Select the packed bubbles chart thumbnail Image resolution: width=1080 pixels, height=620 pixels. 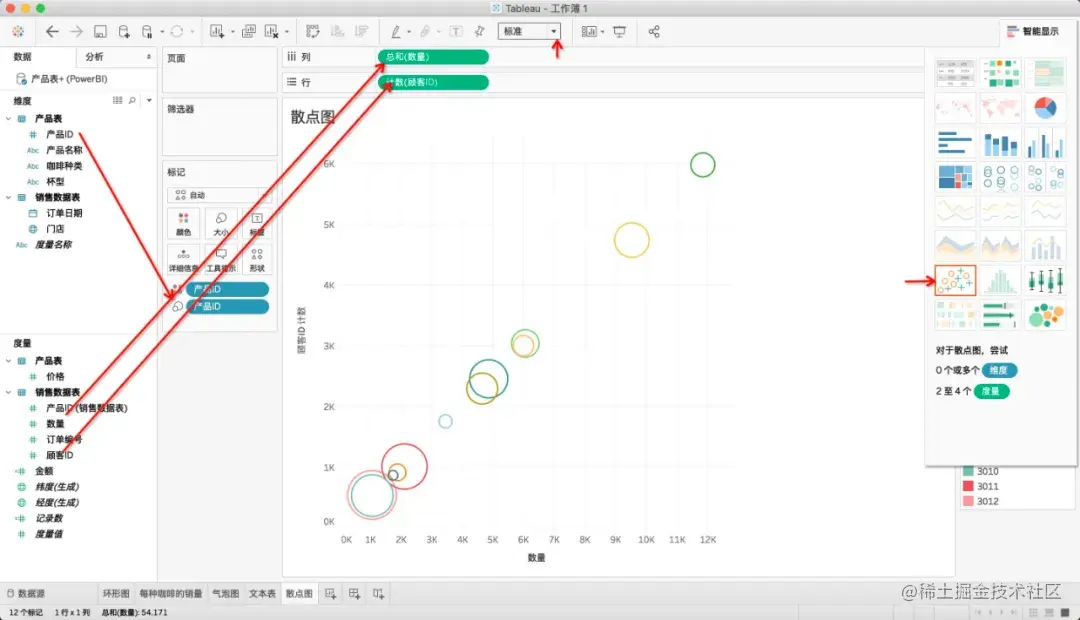click(x=1045, y=316)
